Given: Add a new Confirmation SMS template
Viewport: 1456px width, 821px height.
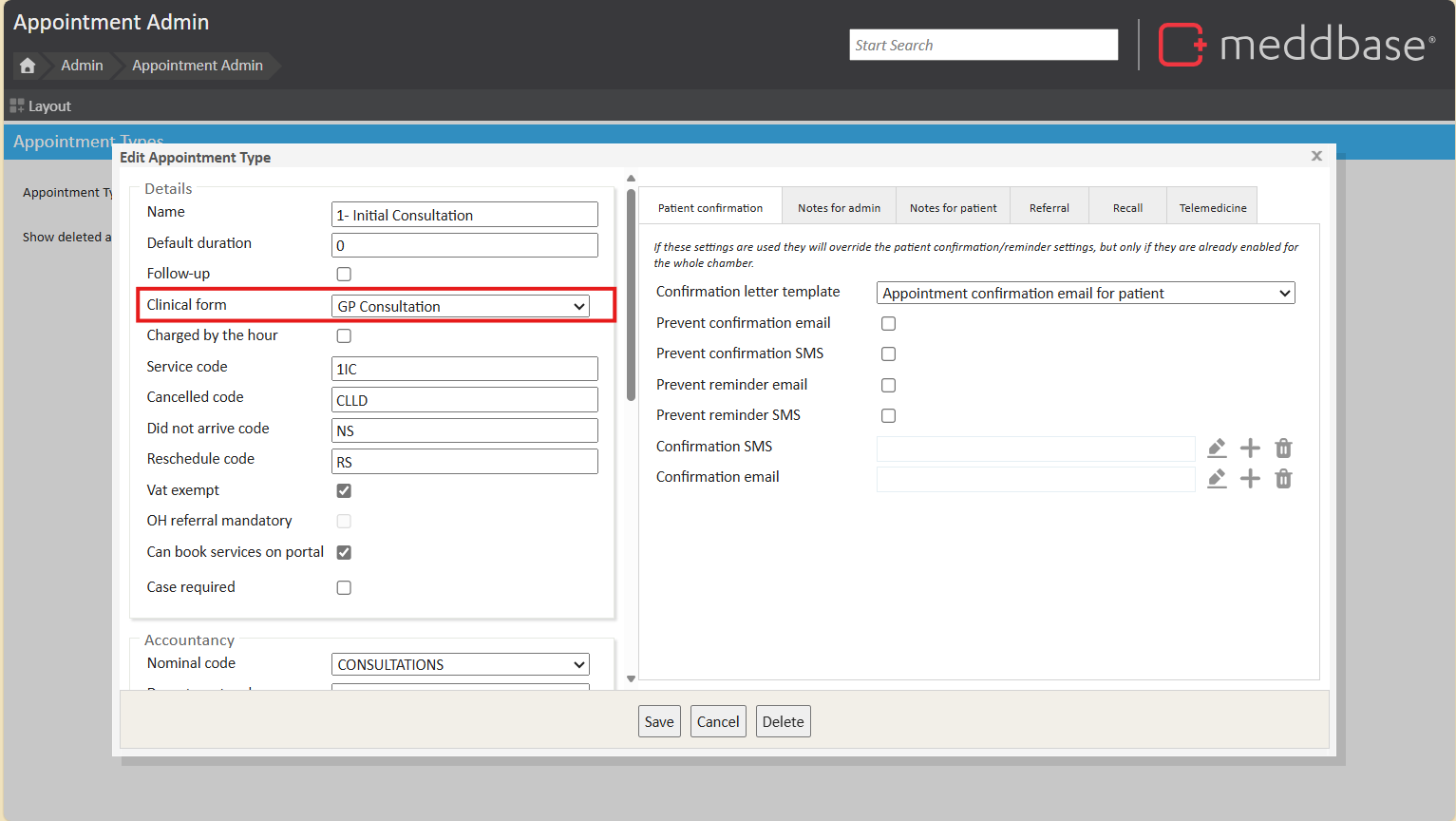Looking at the screenshot, I should [x=1250, y=448].
